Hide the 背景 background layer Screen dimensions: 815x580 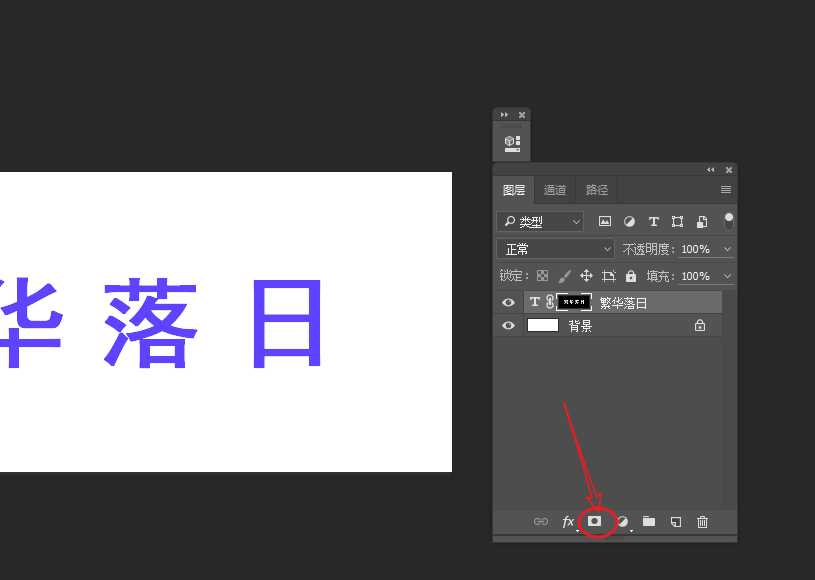click(x=509, y=325)
